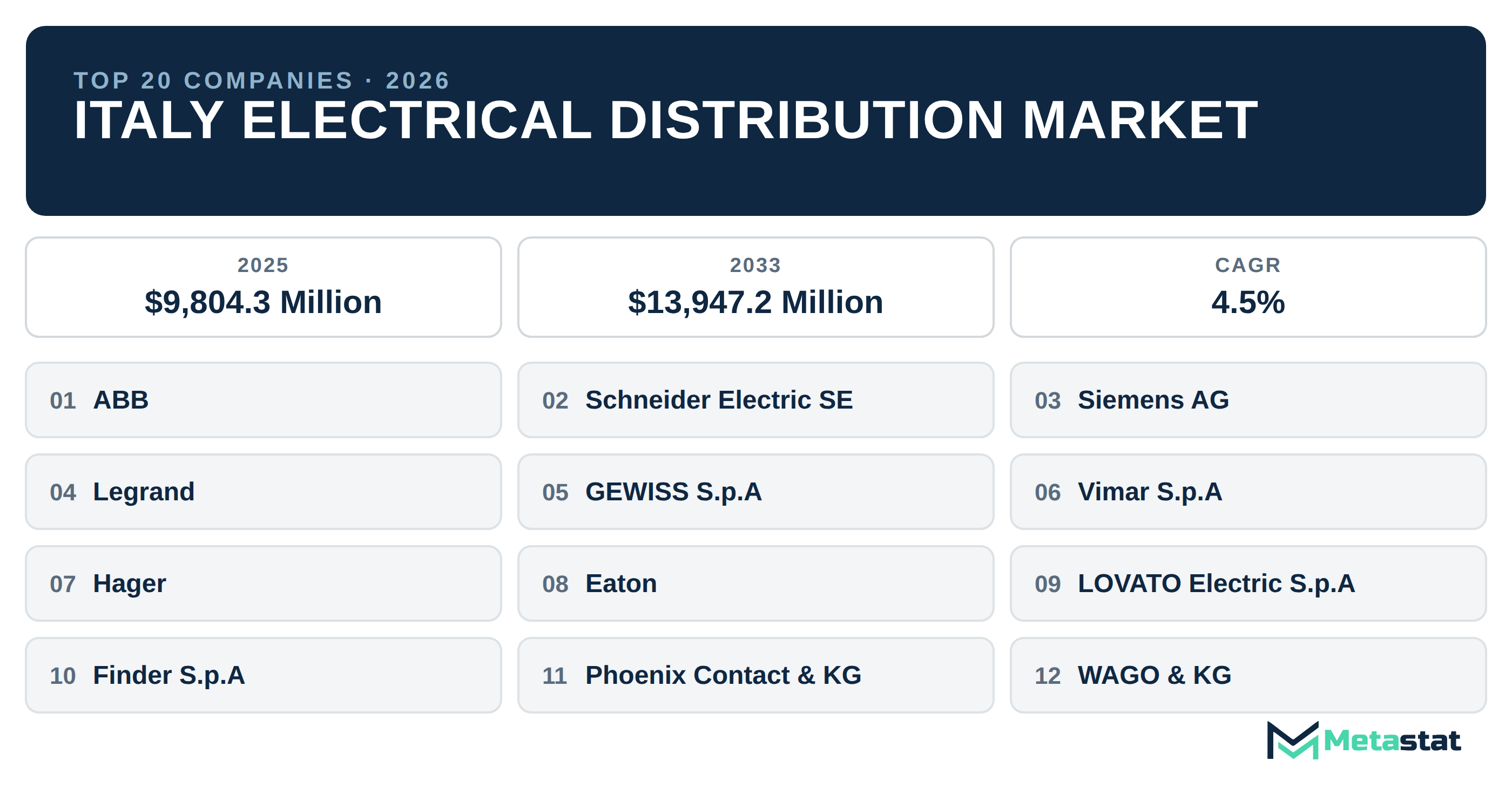Screen dimensions: 1512x788
Task: Select the LOVATO Electric S.p.A card
Action: pos(1248,583)
